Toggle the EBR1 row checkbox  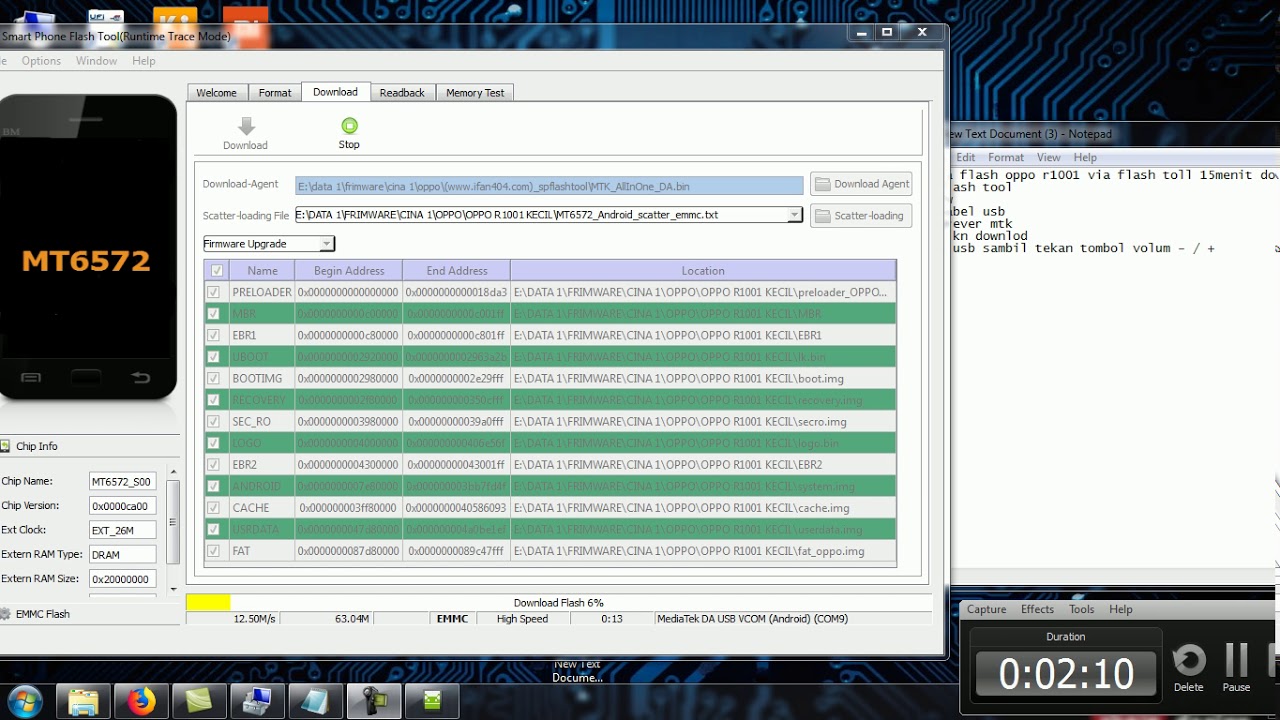[213, 335]
